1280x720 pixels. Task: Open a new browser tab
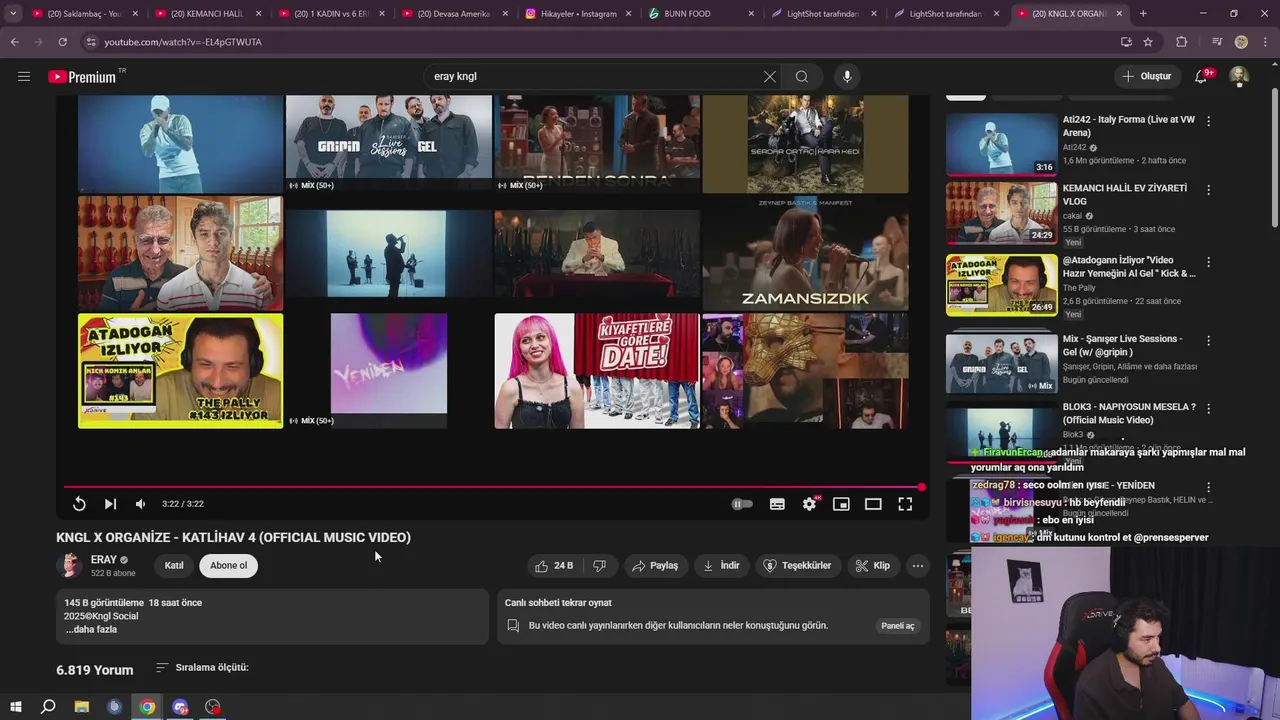tap(1143, 14)
